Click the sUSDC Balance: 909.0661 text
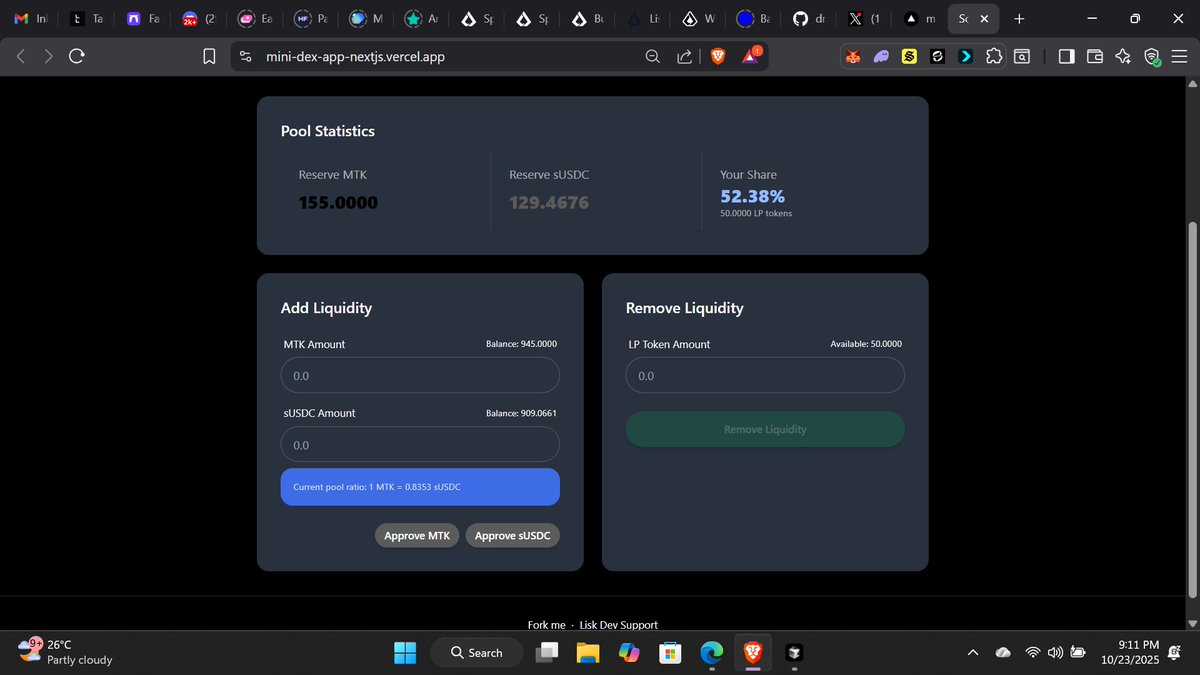 tap(521, 413)
